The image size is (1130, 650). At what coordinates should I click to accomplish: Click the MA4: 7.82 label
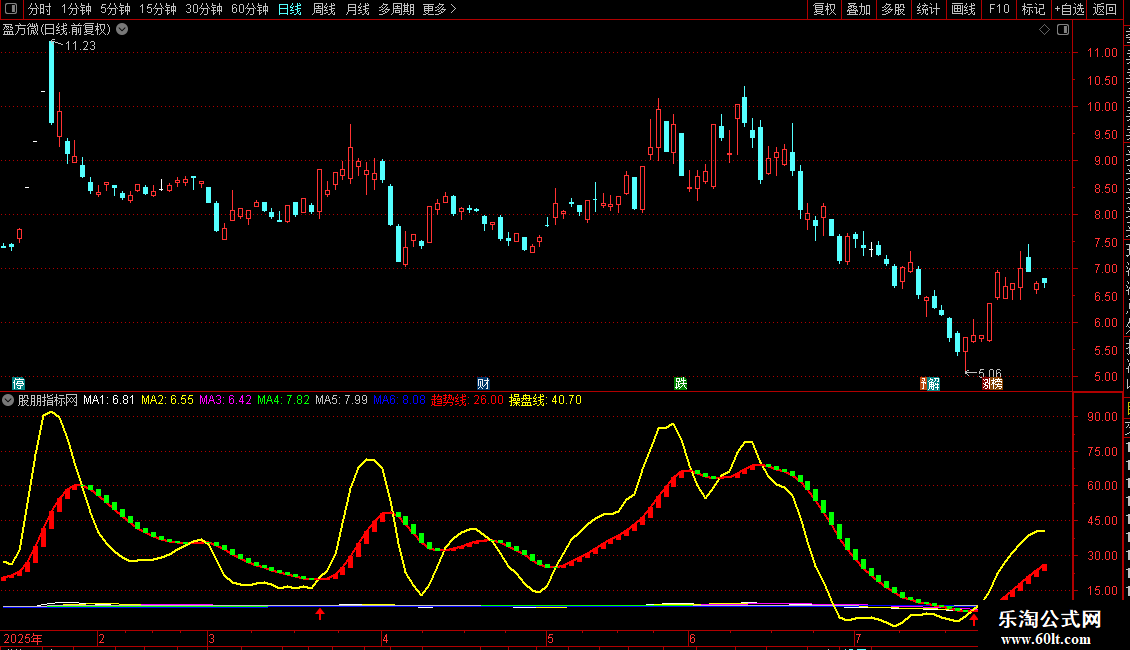click(283, 400)
